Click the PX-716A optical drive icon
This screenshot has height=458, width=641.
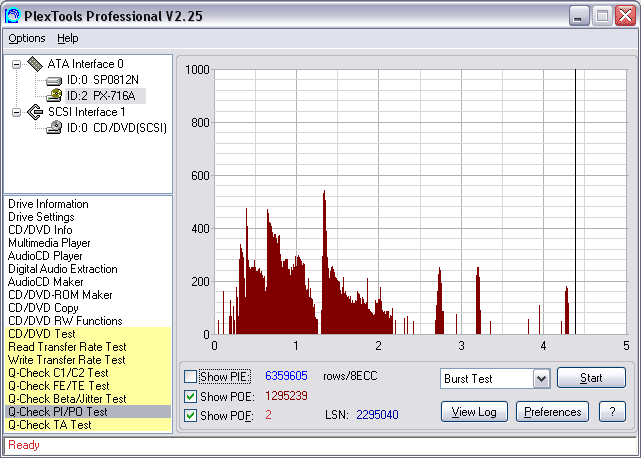tap(54, 96)
